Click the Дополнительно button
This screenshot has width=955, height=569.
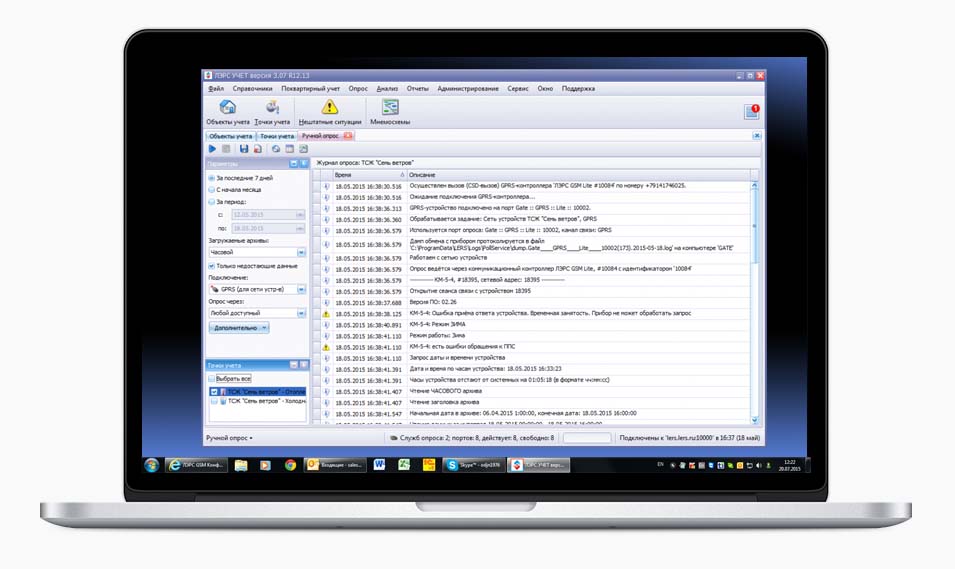click(239, 327)
